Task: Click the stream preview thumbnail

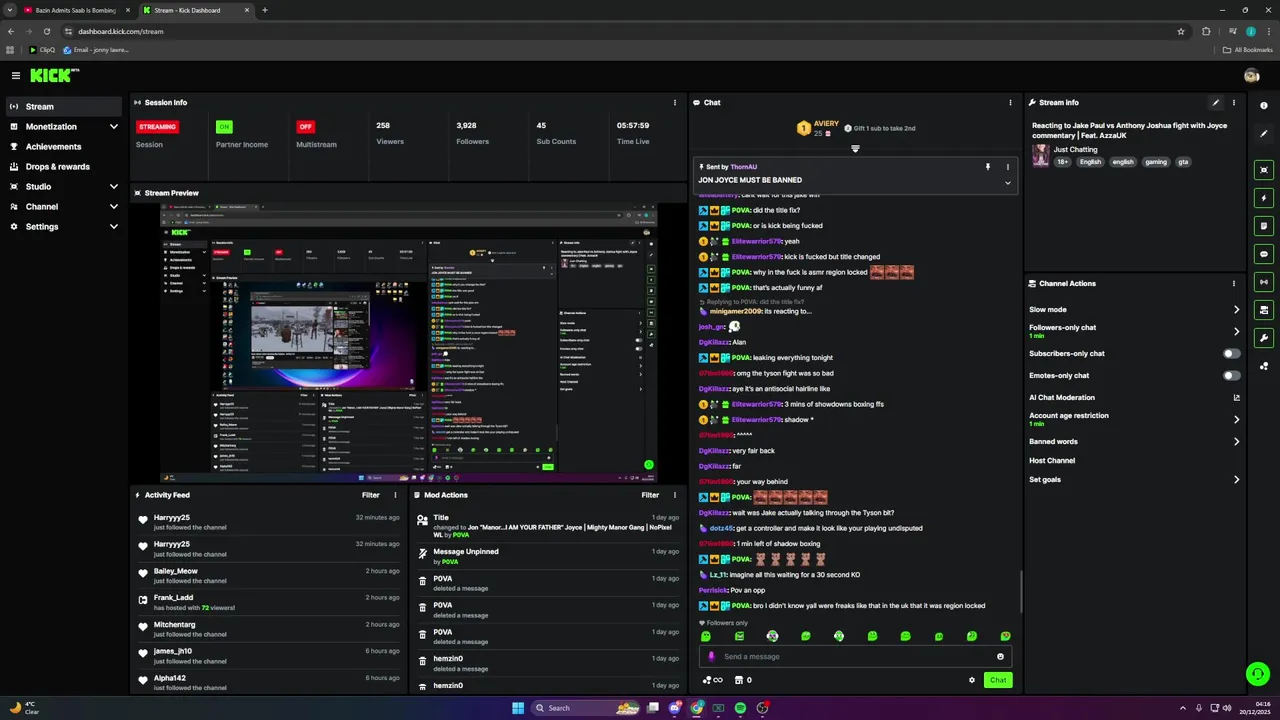Action: click(x=408, y=343)
